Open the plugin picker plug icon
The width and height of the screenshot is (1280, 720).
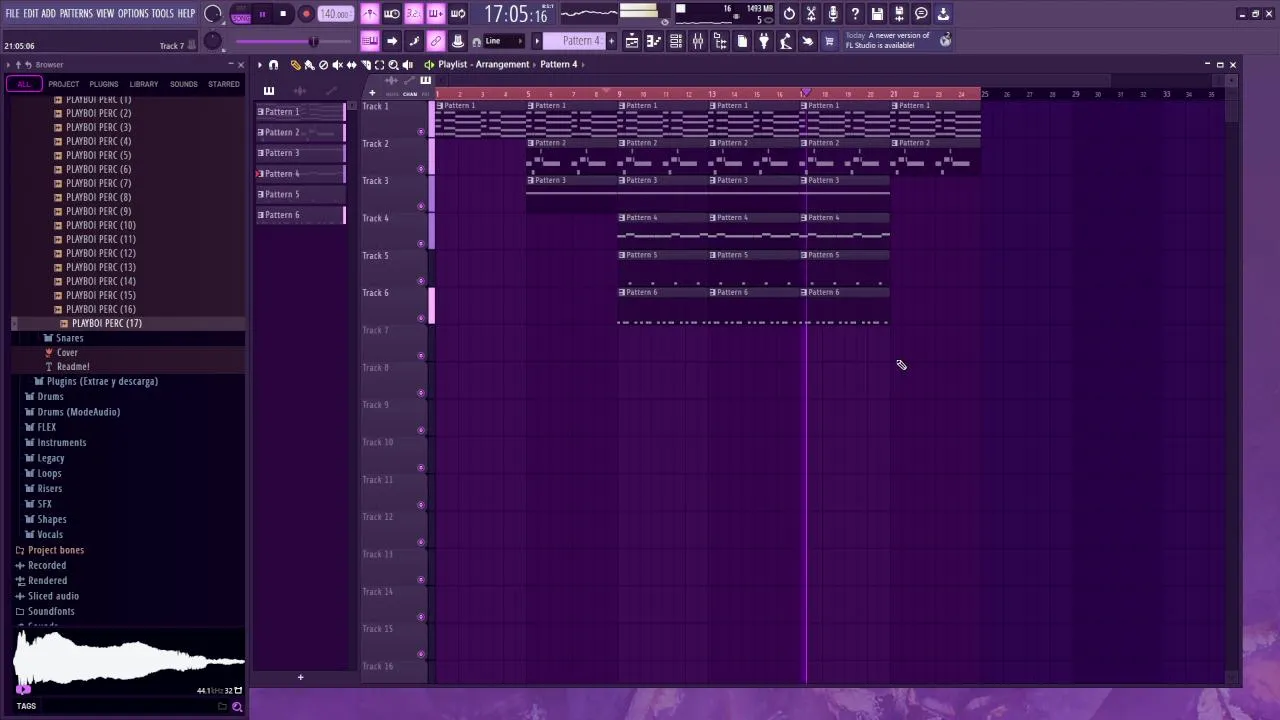[763, 41]
